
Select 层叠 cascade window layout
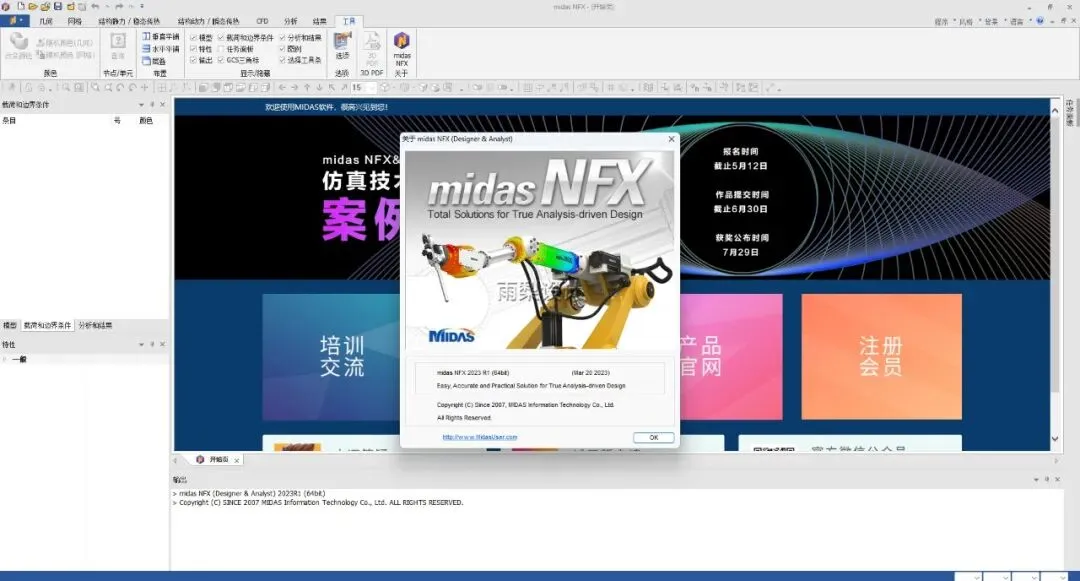tap(154, 61)
